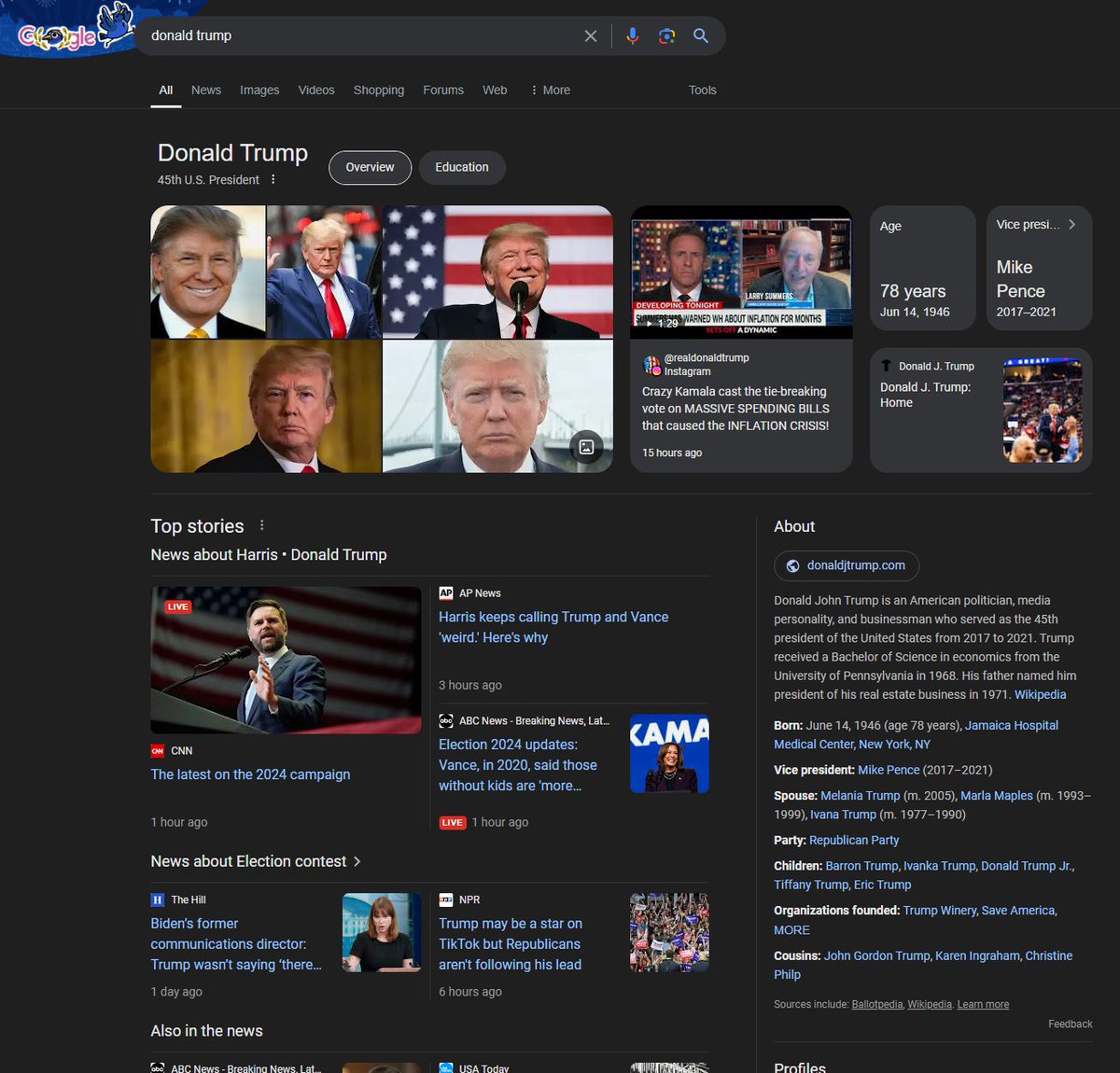1120x1073 pixels.
Task: Click the John Gordon Trump cousin link
Action: click(x=877, y=955)
